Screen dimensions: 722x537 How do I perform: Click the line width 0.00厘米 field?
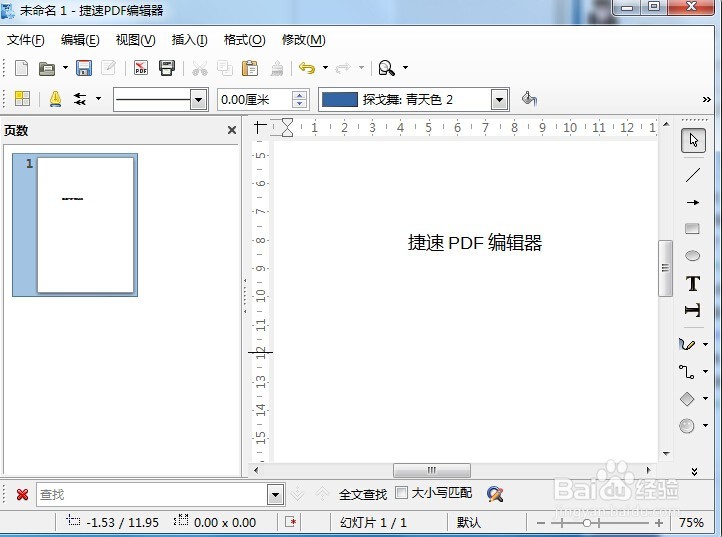tap(255, 99)
